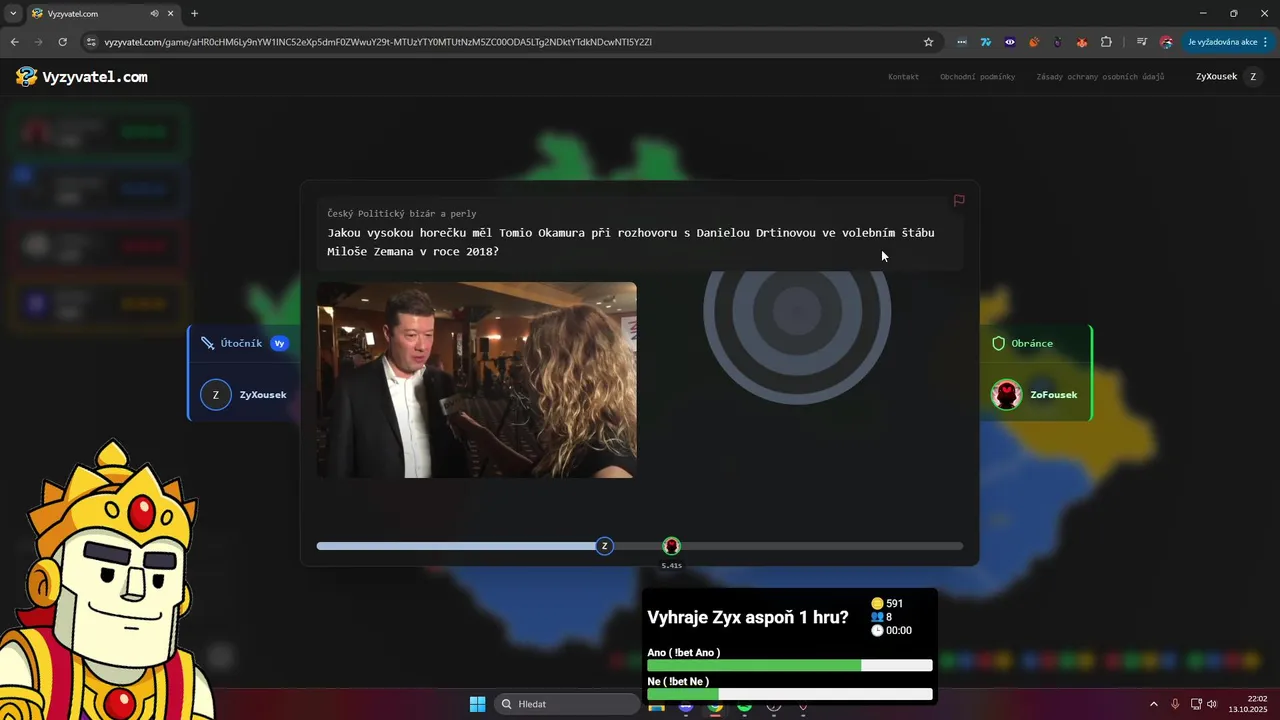Open the grey dotted browser extension
The height and width of the screenshot is (720, 1280).
[x=962, y=42]
